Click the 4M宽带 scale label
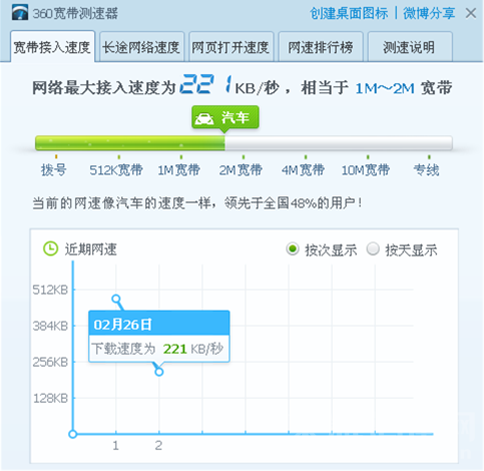 pyautogui.click(x=303, y=170)
